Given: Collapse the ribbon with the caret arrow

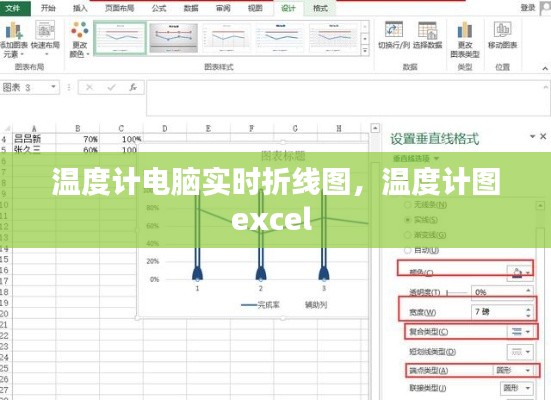Looking at the screenshot, I should coord(545,69).
